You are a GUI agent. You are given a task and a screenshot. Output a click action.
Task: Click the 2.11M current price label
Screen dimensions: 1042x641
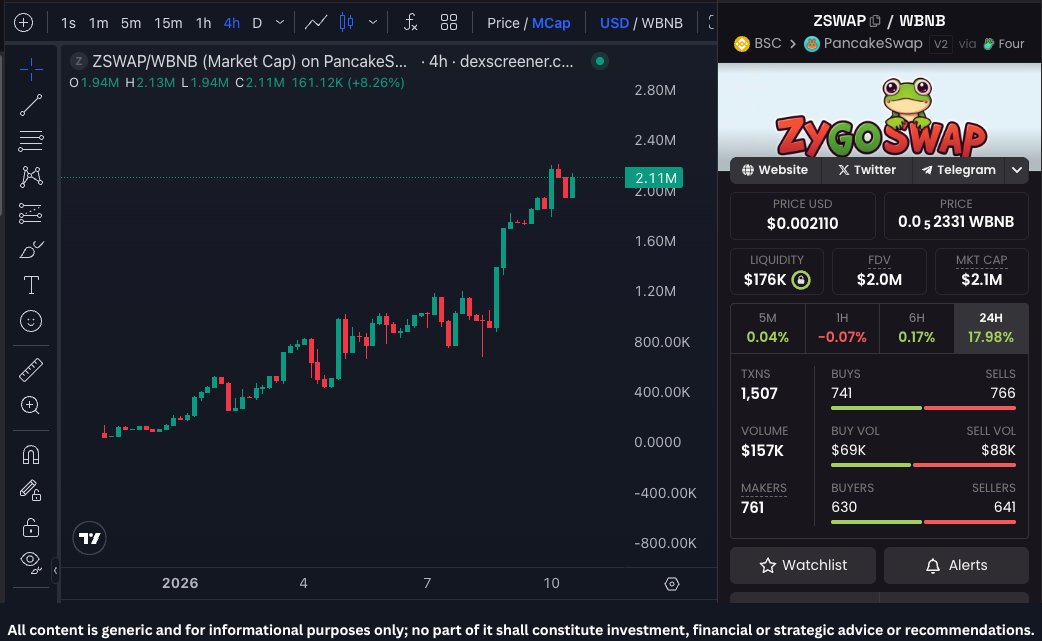[654, 177]
